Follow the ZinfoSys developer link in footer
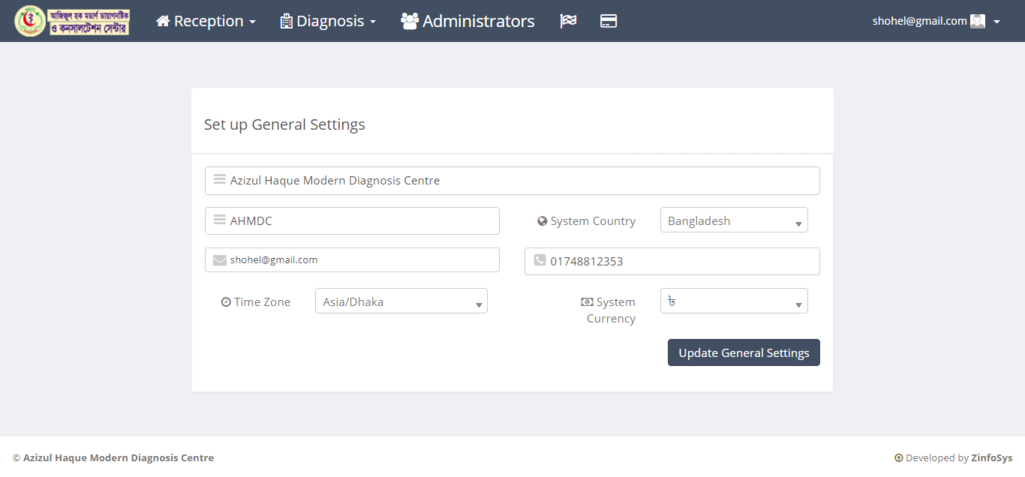The height and width of the screenshot is (477, 1025). click(991, 458)
